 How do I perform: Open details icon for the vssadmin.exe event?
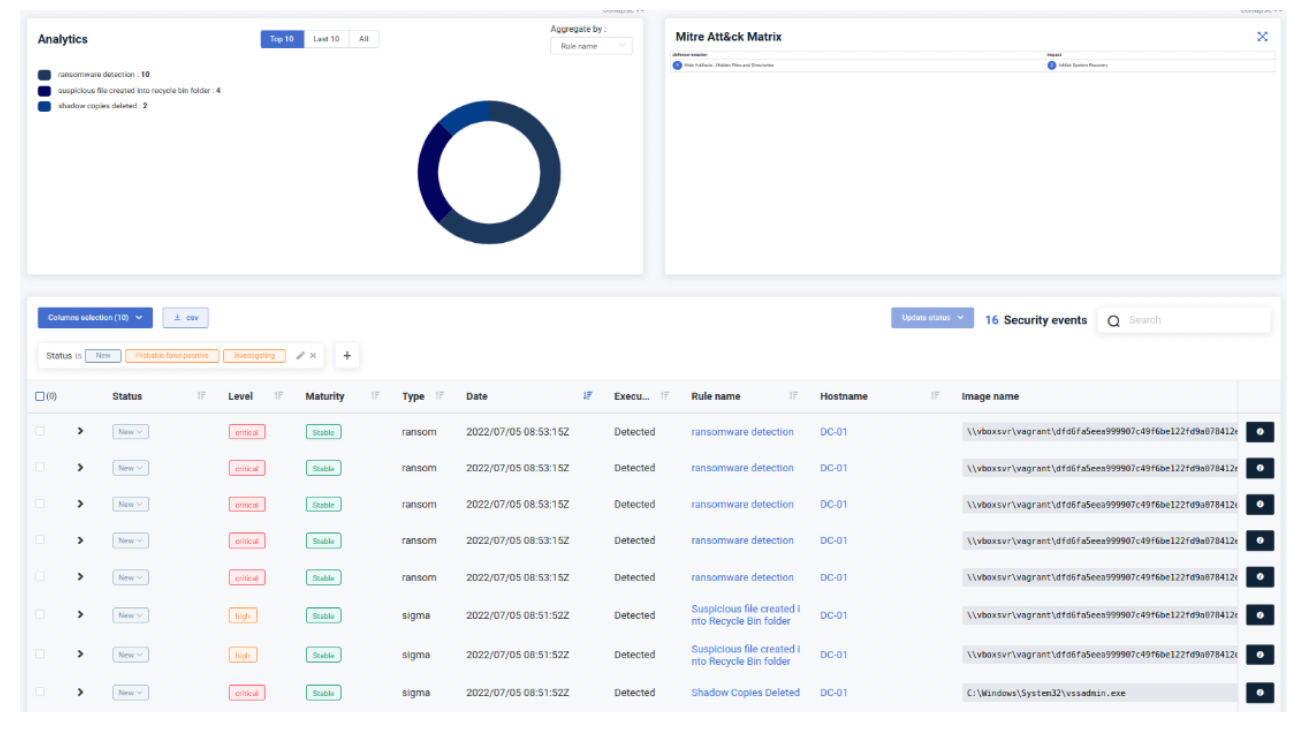pyautogui.click(x=1259, y=693)
